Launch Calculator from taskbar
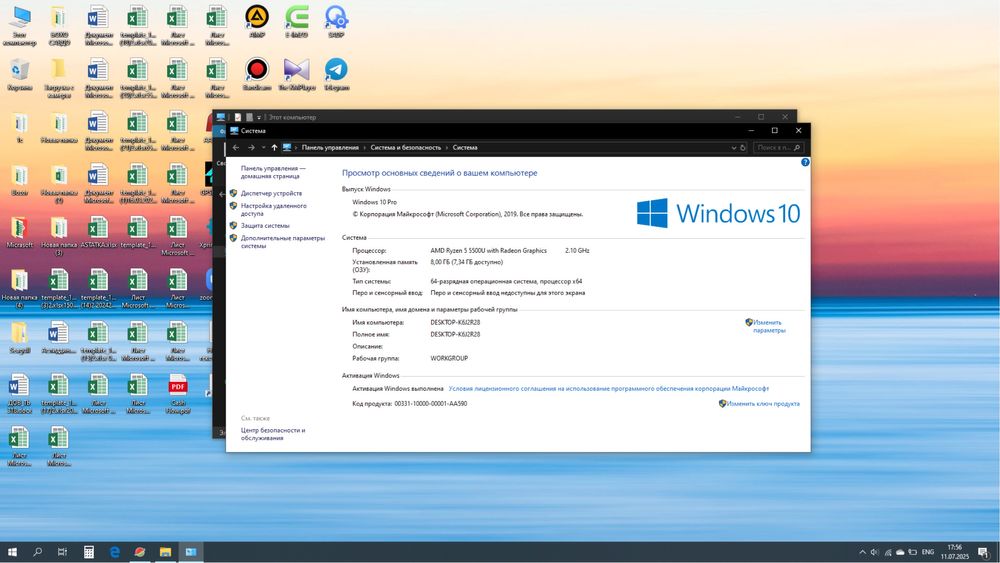The width and height of the screenshot is (1000, 563). 89,552
